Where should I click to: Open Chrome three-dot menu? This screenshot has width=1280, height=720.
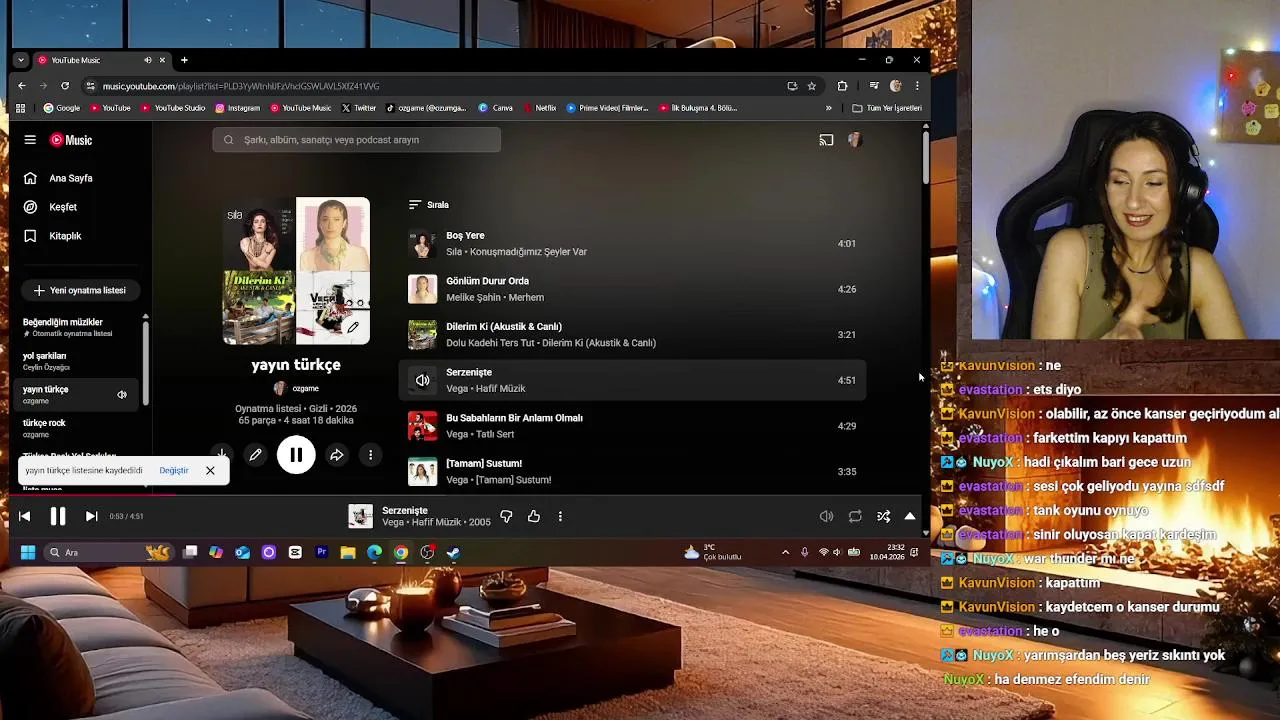917,86
